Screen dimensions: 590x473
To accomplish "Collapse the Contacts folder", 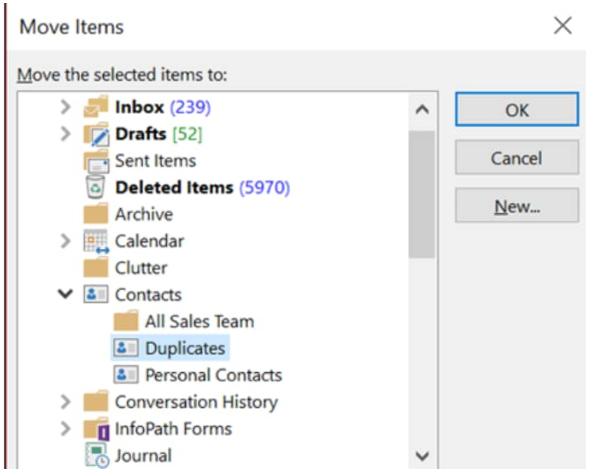I will click(x=65, y=294).
